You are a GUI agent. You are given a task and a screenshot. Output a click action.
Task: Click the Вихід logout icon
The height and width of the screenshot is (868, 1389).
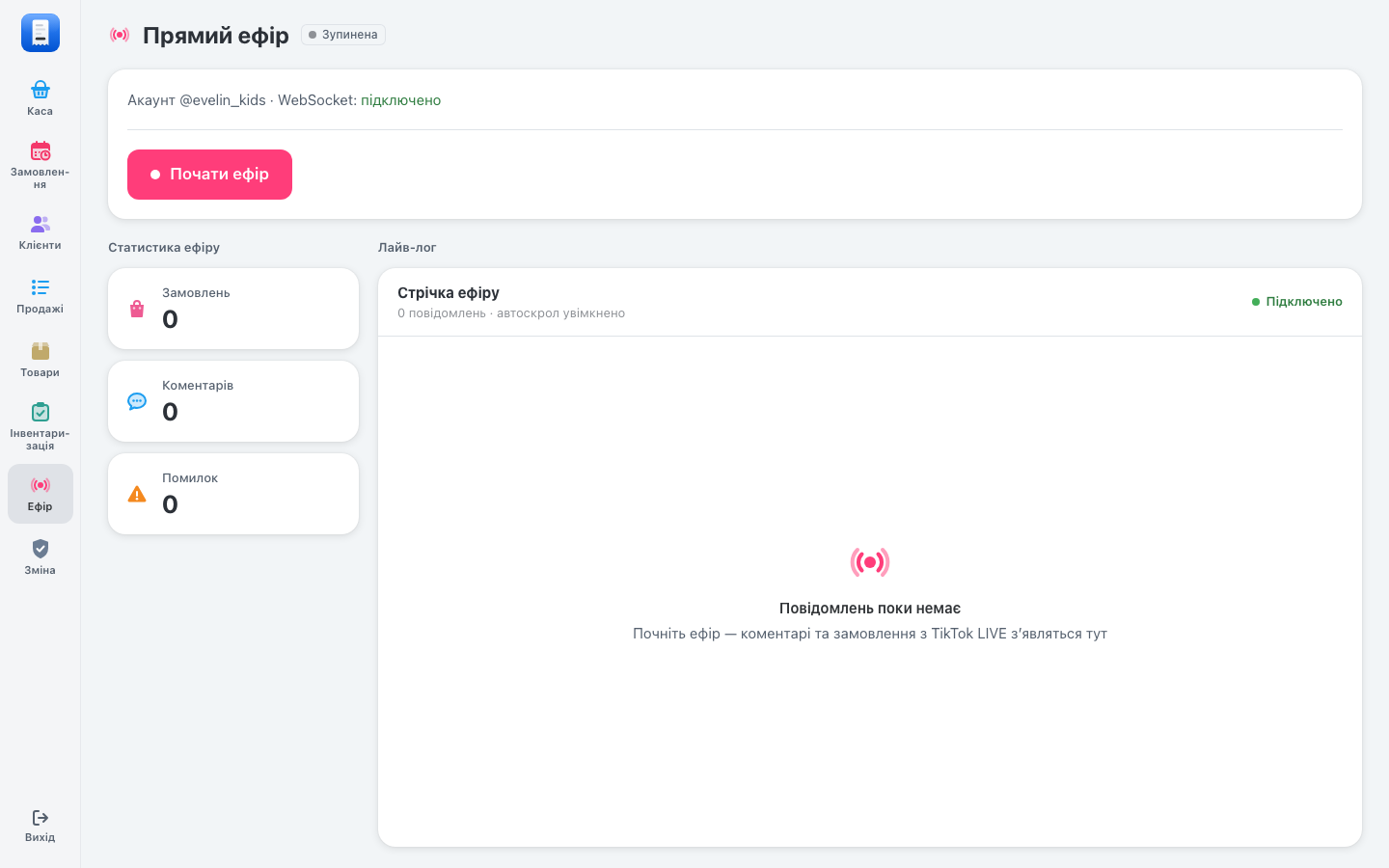(41, 818)
